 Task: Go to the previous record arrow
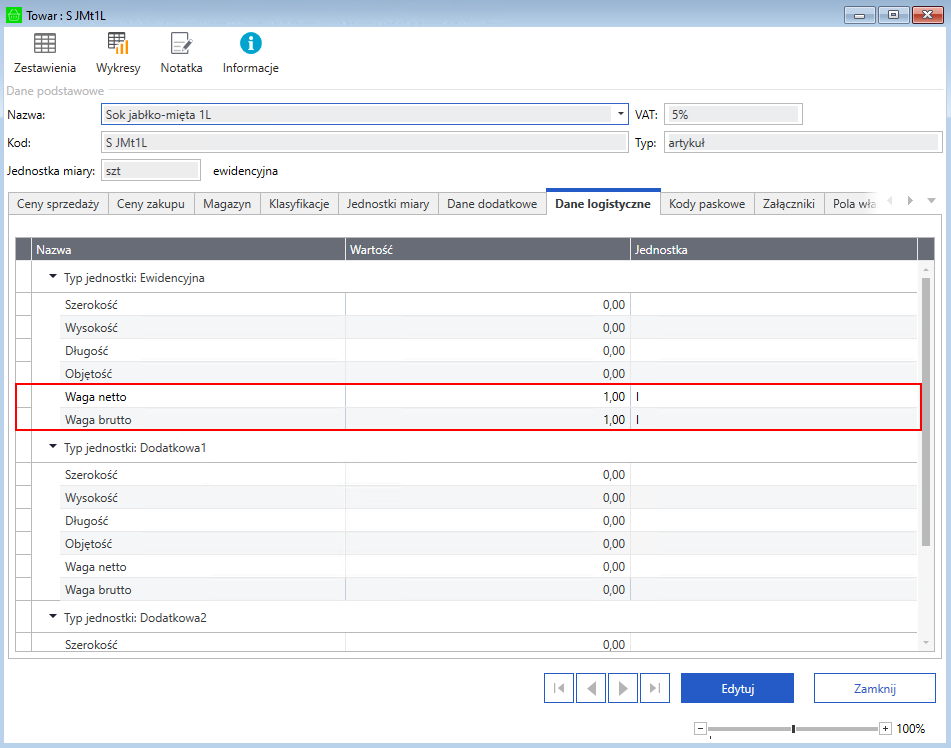point(591,688)
